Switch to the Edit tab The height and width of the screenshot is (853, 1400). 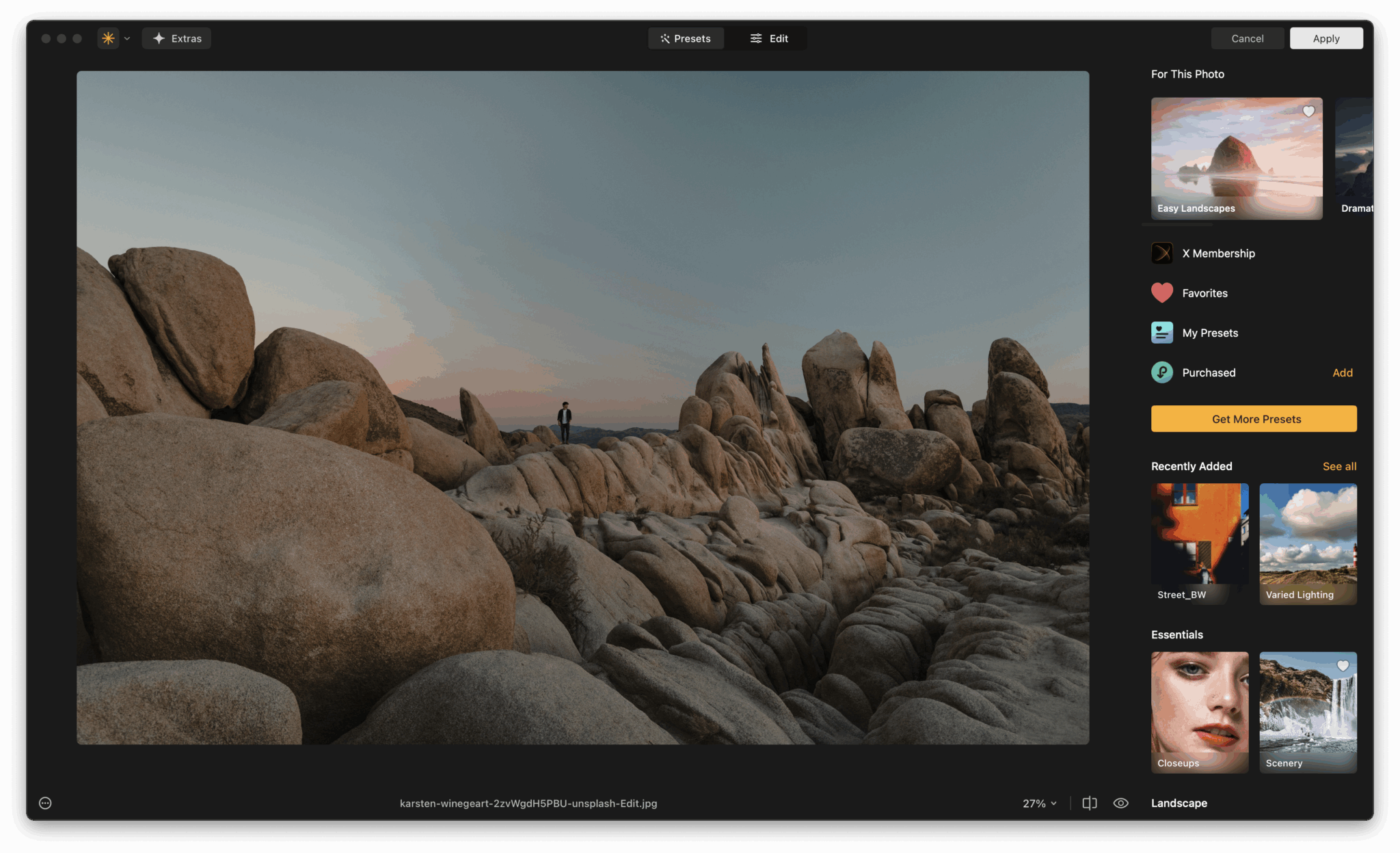coord(768,38)
